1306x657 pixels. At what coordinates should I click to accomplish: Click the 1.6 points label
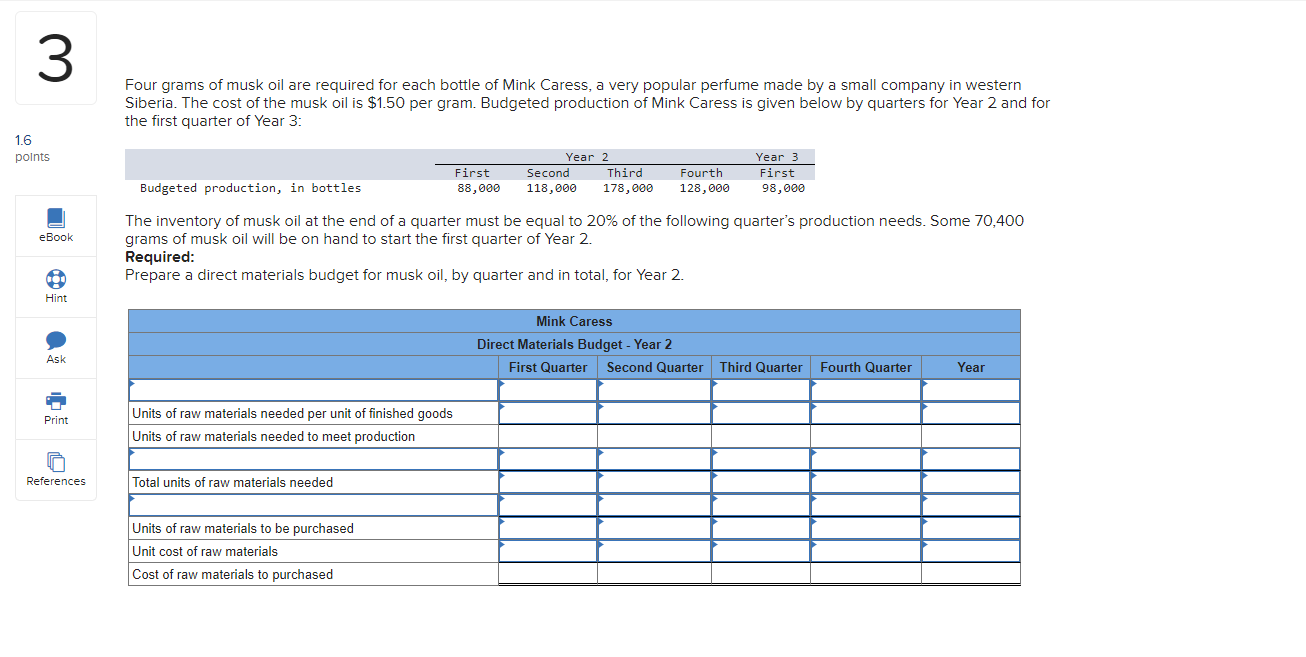pos(32,148)
